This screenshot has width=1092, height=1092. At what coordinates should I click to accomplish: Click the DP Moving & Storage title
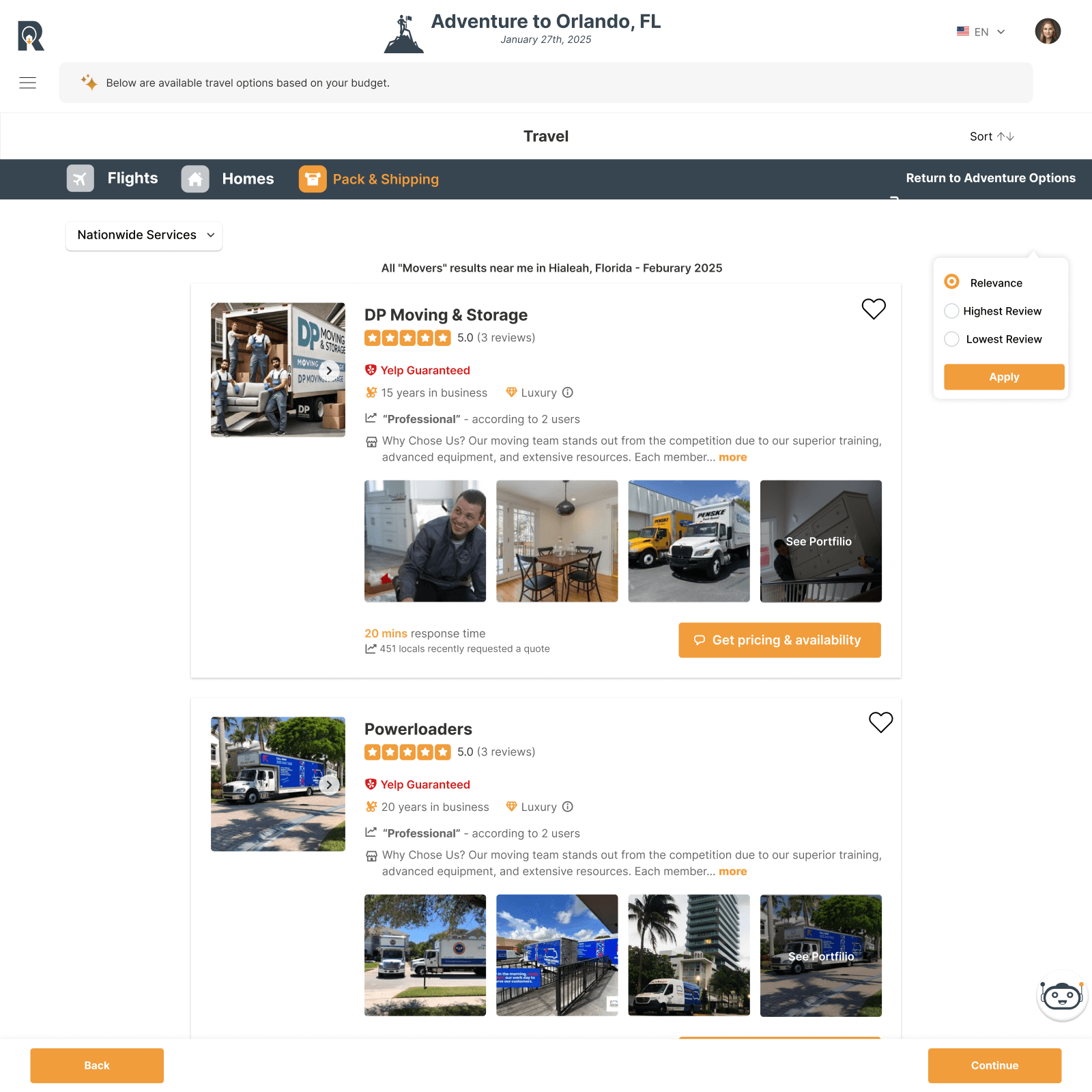(446, 315)
